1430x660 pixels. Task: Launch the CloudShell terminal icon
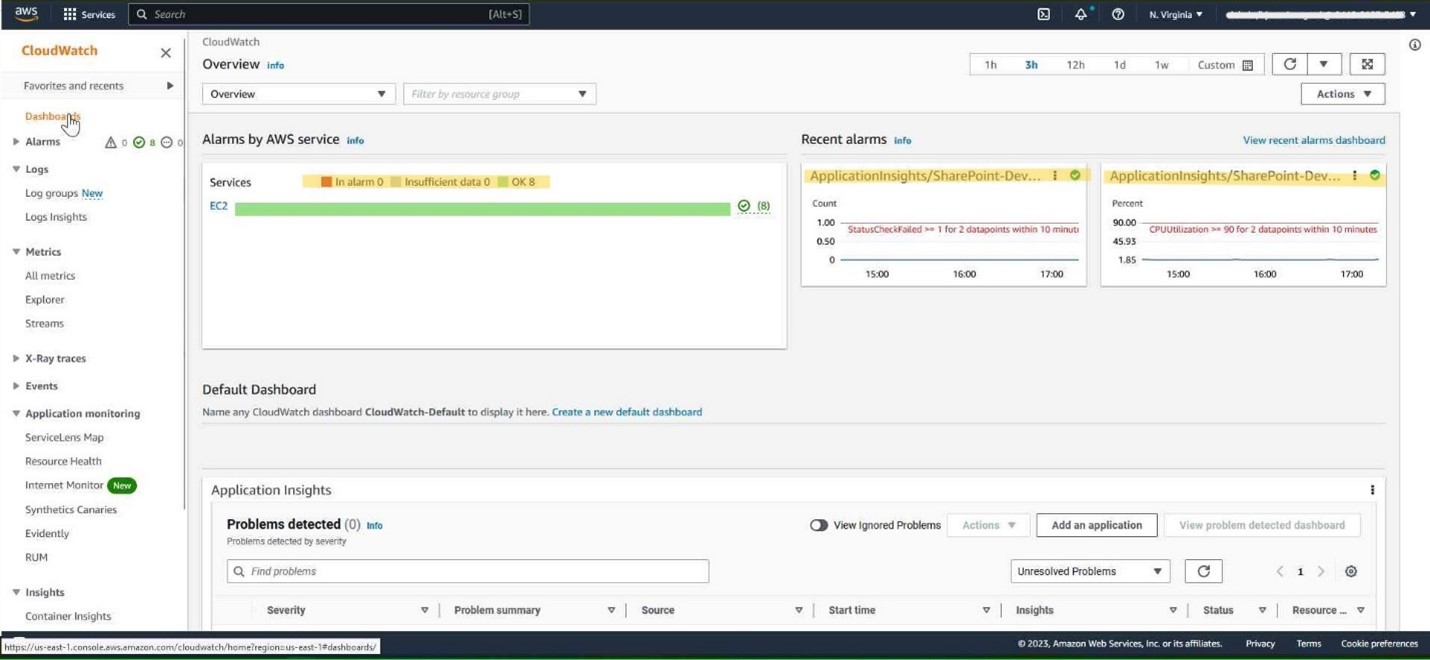click(1043, 14)
